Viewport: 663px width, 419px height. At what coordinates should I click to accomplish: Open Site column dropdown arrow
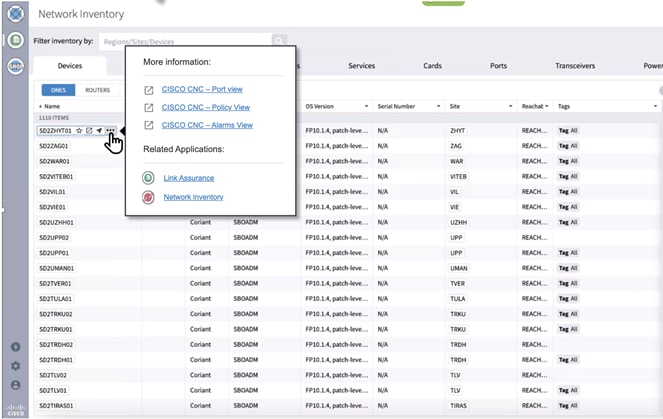point(510,106)
